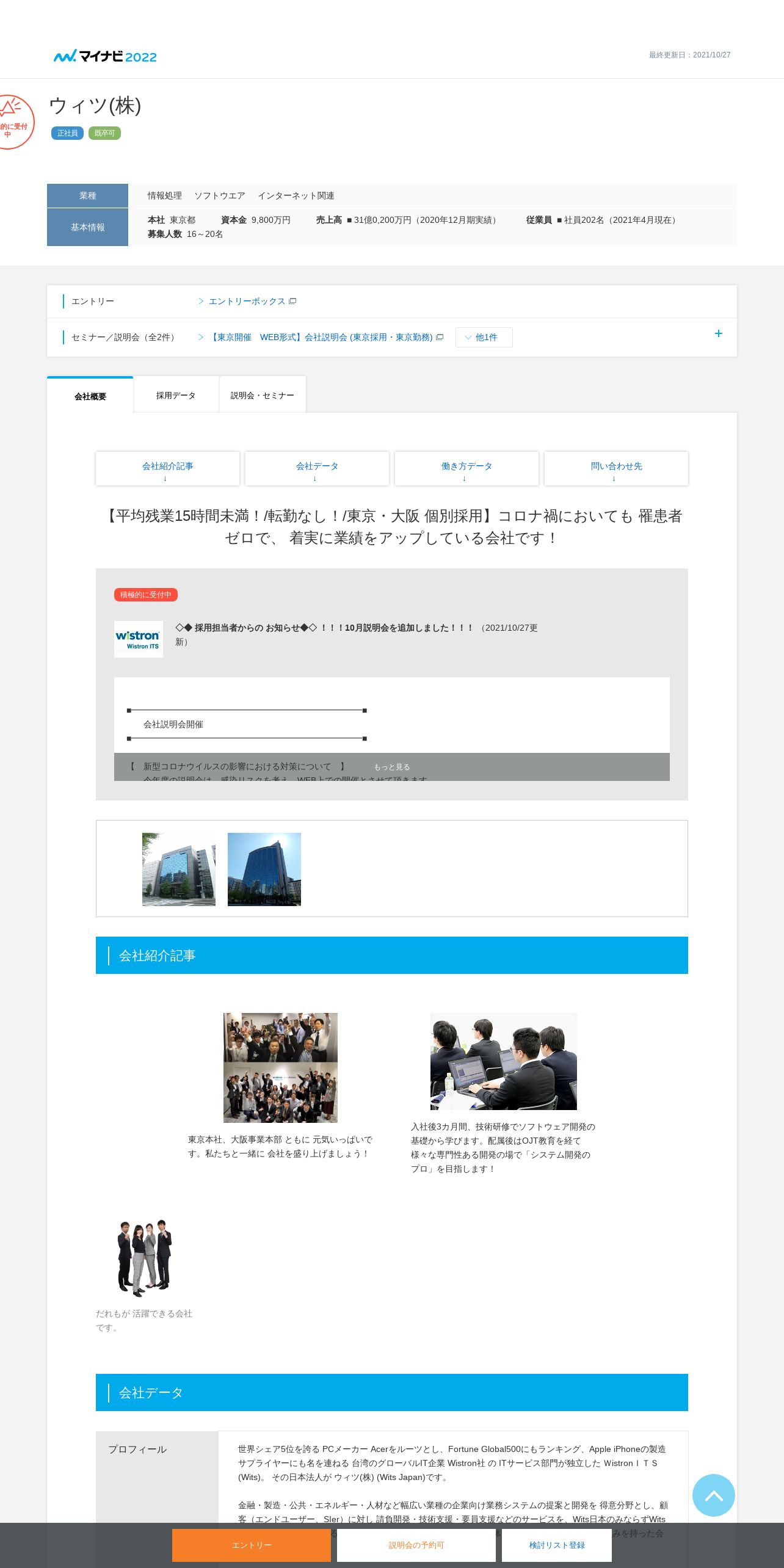Screen dimensions: 784x1568
Task: Open the four employees standing photo
Action: (145, 1258)
